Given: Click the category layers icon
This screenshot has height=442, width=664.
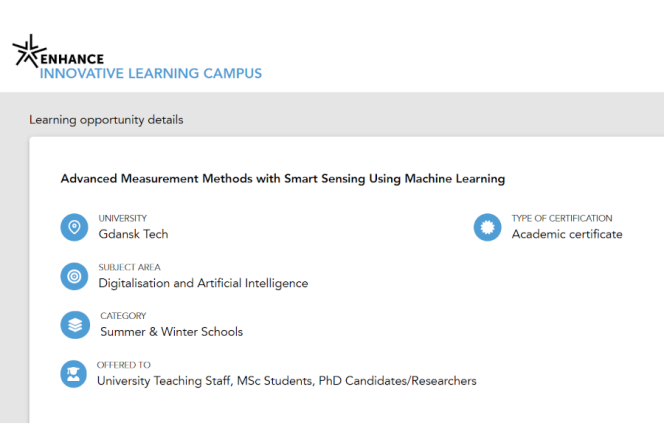Looking at the screenshot, I should (74, 325).
